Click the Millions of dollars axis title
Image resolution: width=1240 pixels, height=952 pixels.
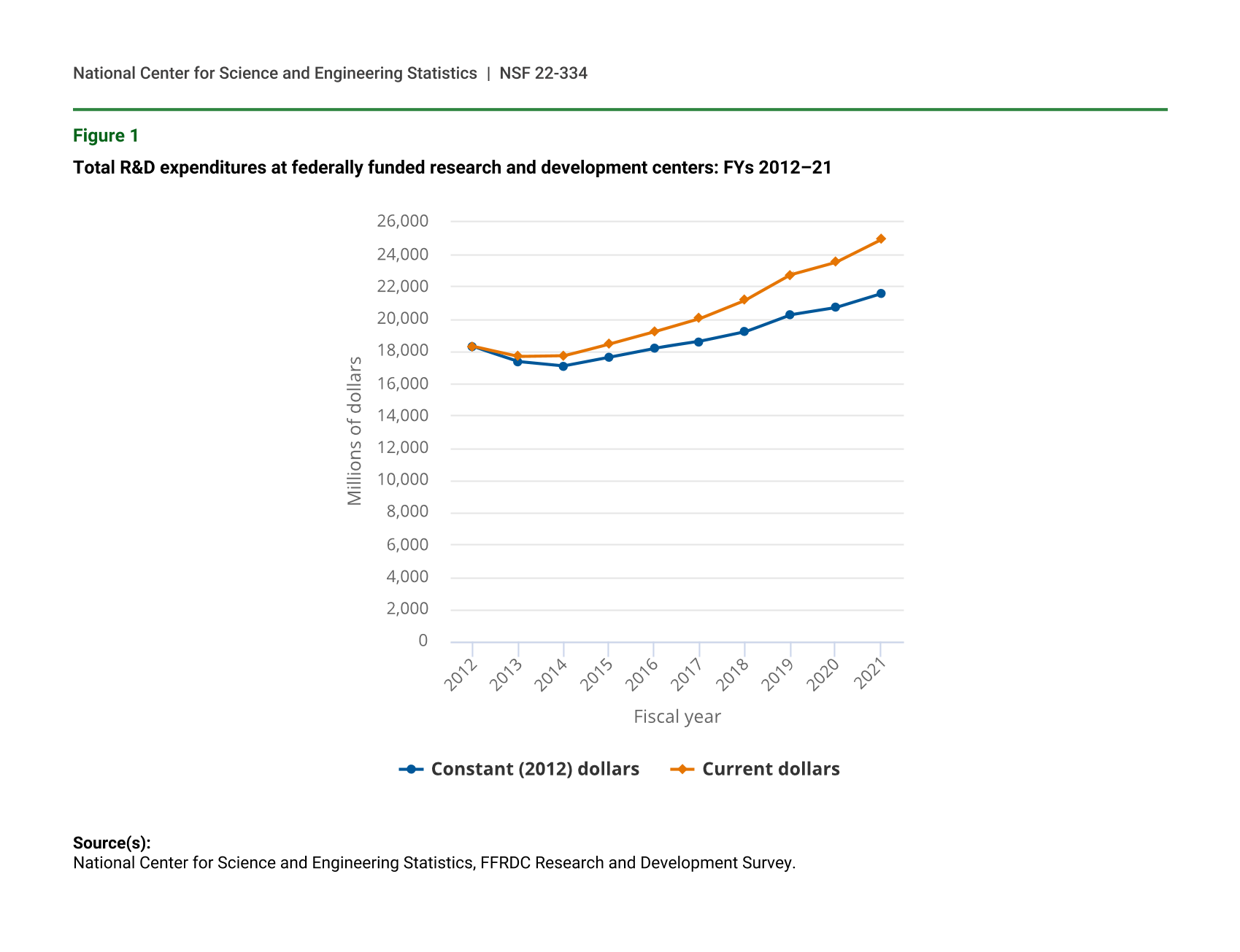[x=355, y=430]
